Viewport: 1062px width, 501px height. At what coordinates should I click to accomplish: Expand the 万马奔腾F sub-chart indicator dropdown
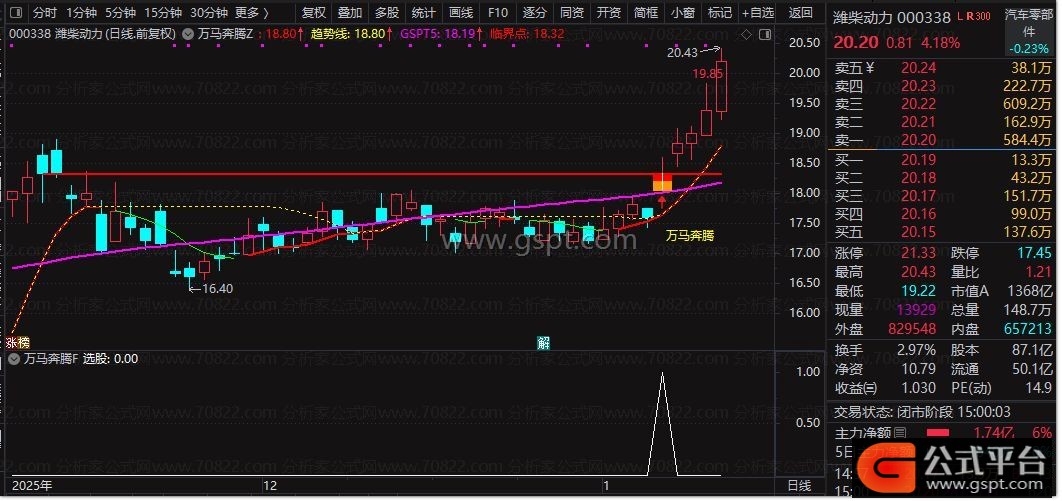(x=13, y=358)
